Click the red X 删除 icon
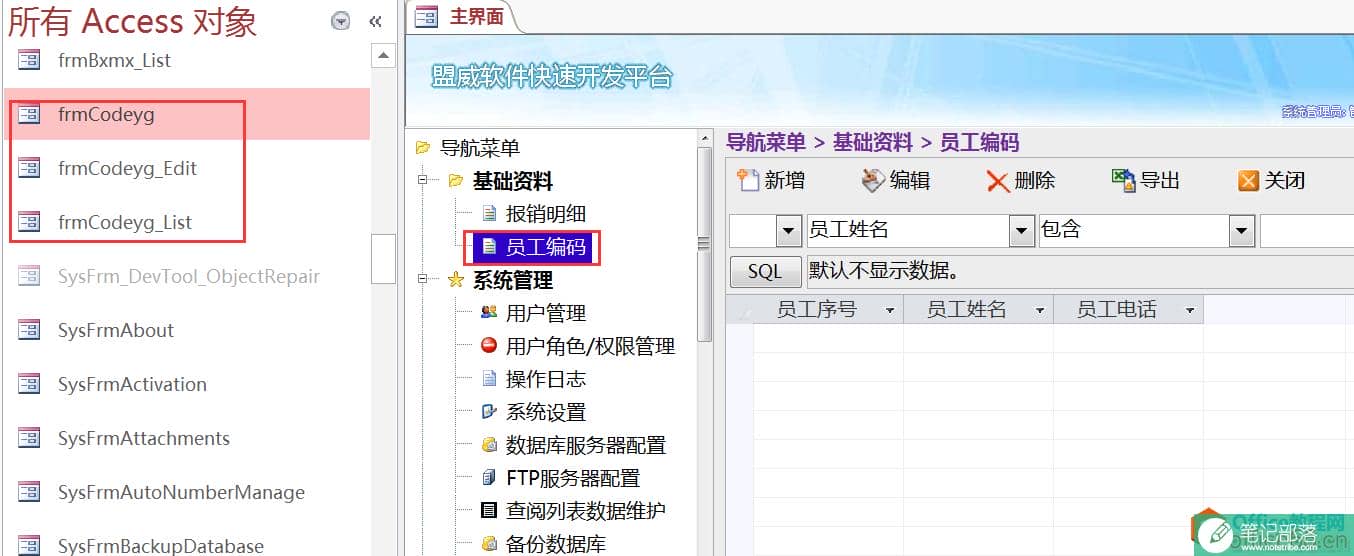 (997, 181)
